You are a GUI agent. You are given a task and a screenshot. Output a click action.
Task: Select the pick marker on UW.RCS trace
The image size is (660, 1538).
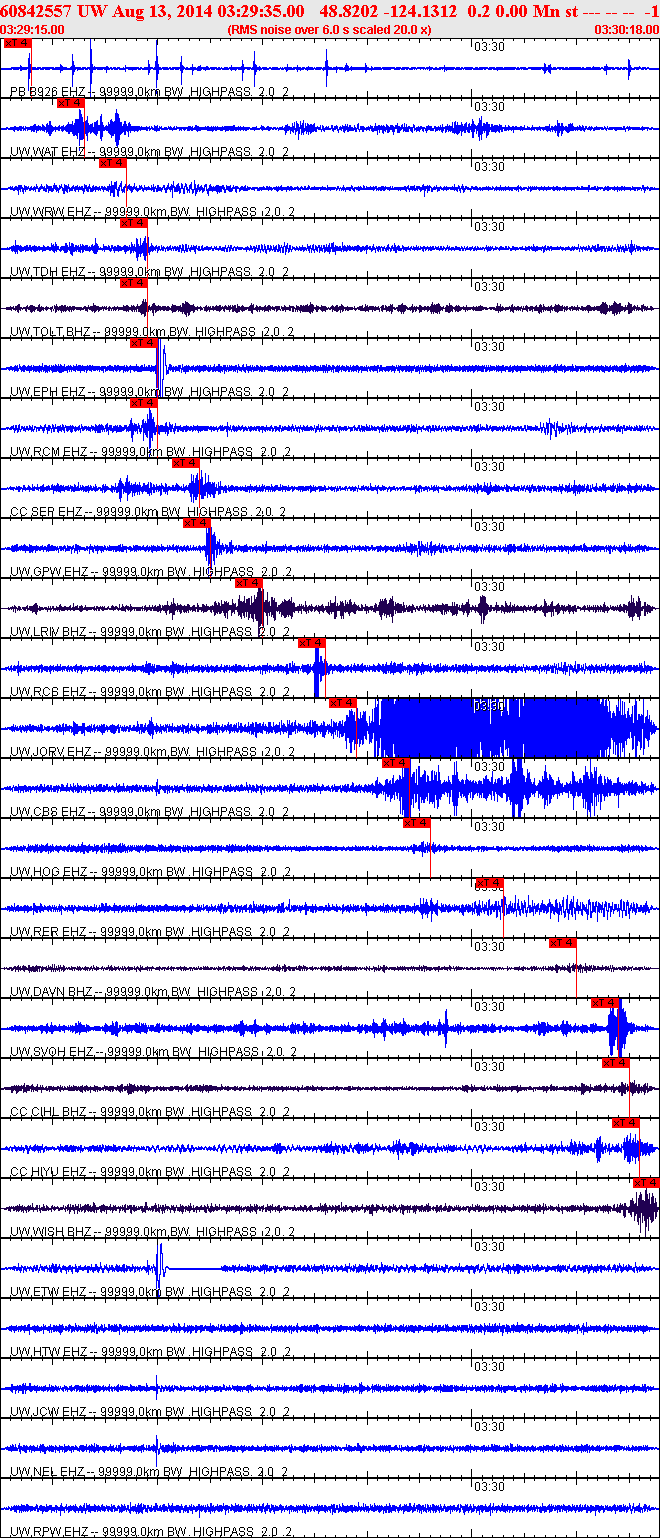tap(311, 642)
